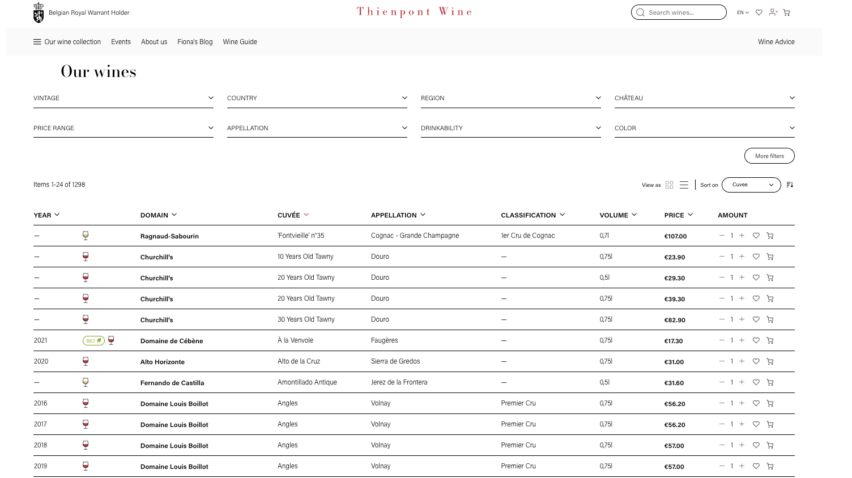852x478 pixels.
Task: Increase amount for €39.30 Churchill's 20 Years Tawny
Action: tap(742, 298)
